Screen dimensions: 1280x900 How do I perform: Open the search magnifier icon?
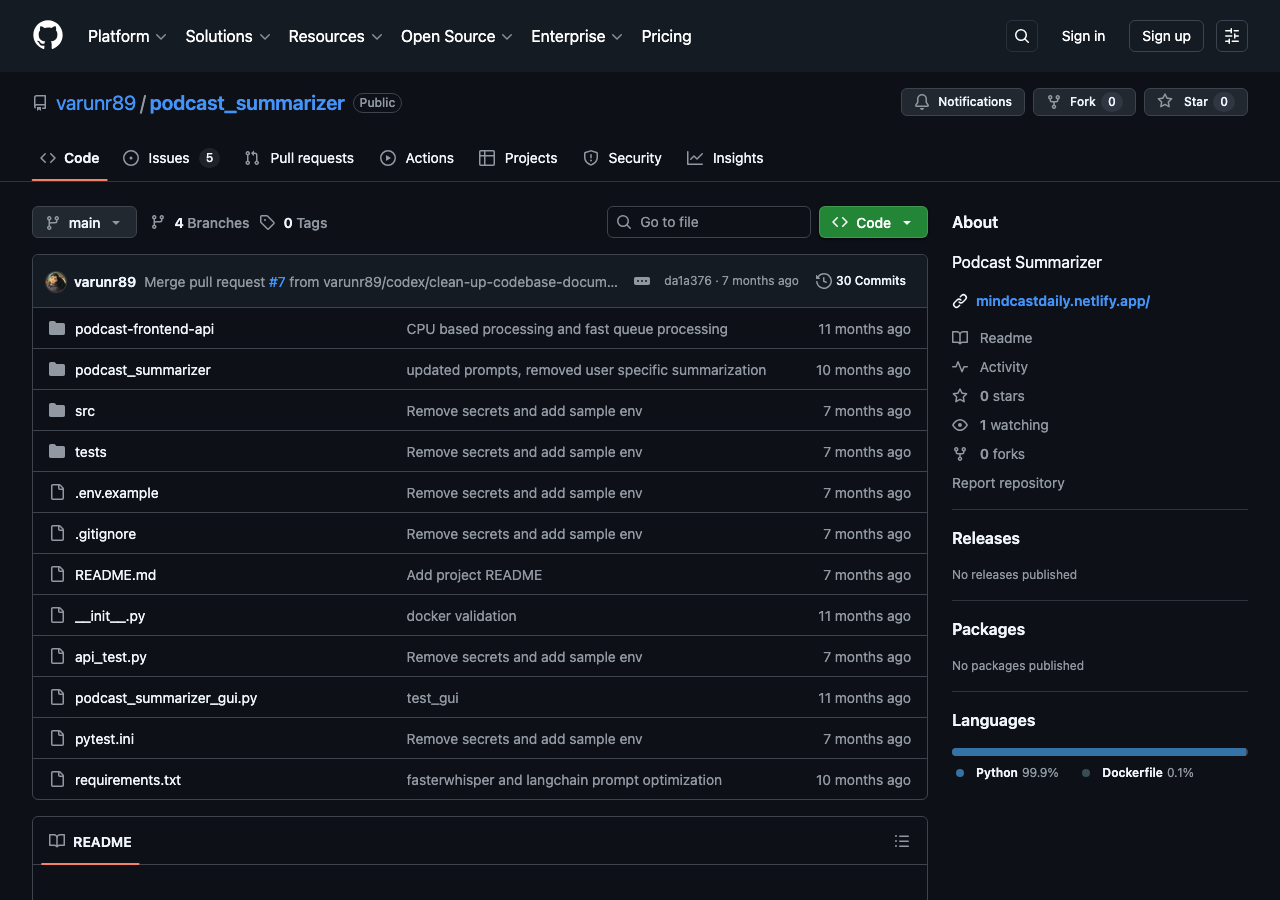click(1021, 36)
